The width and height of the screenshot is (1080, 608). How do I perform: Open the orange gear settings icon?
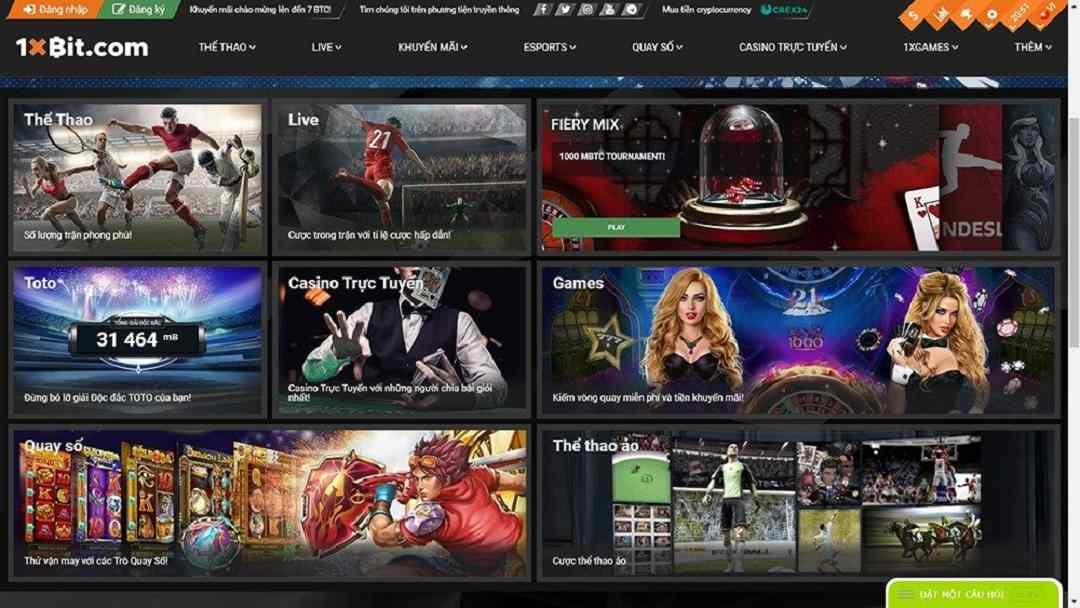(x=992, y=14)
